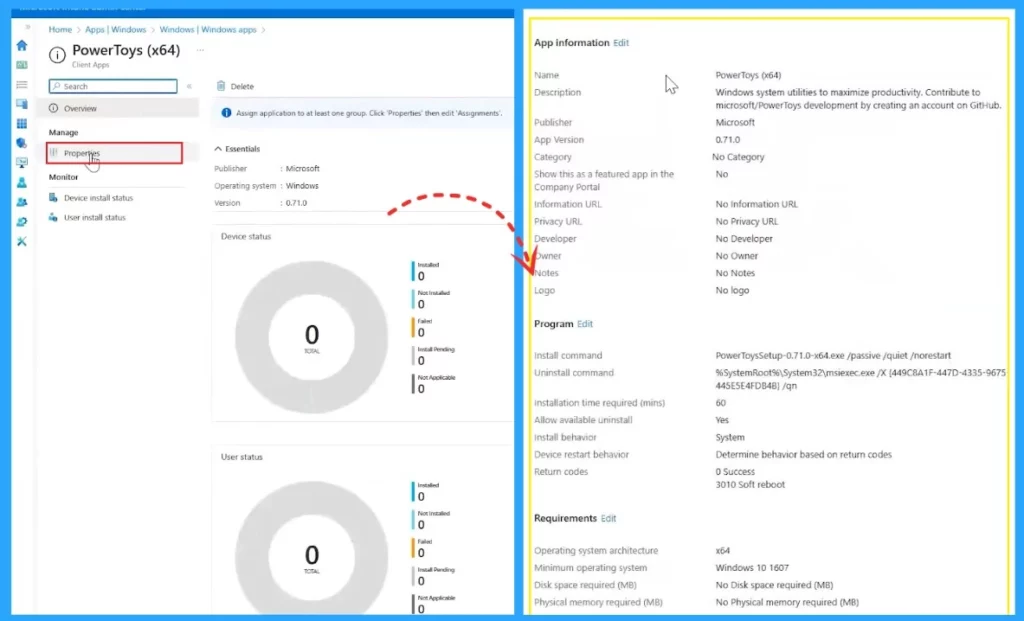Open the Groups icon in left rail
1024x621 pixels.
[22, 202]
